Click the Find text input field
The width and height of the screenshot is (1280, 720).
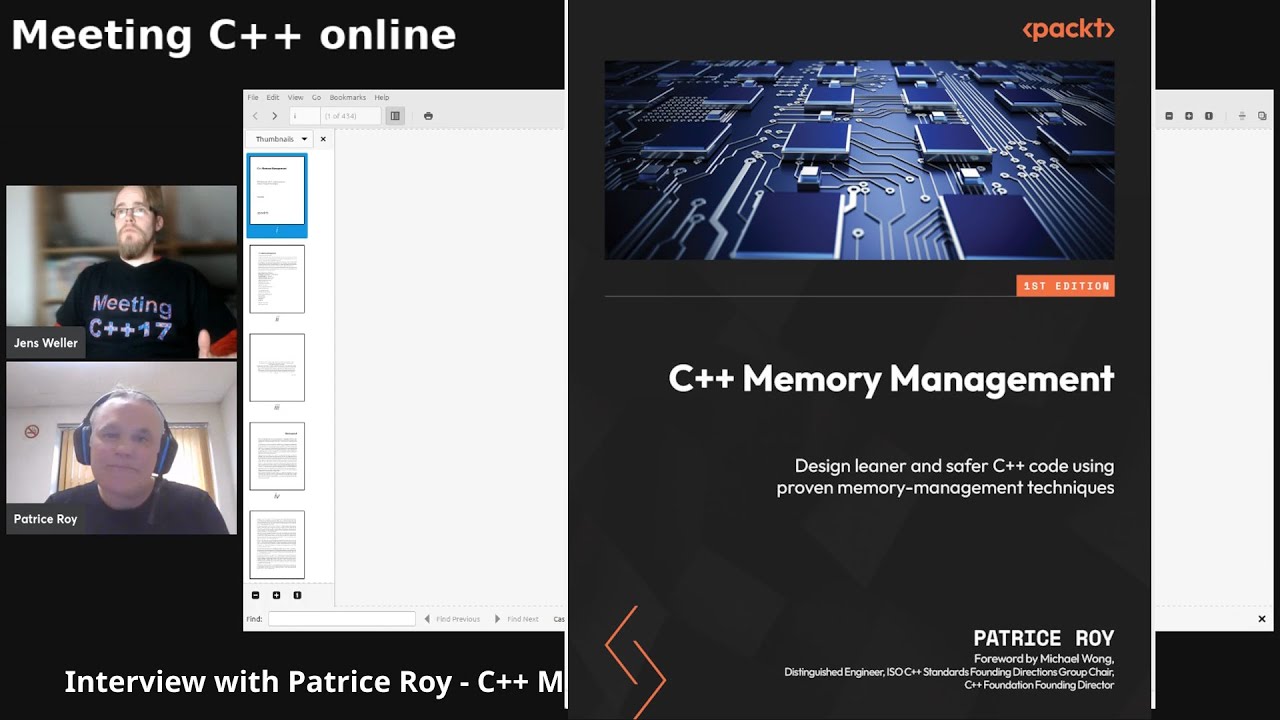click(341, 619)
